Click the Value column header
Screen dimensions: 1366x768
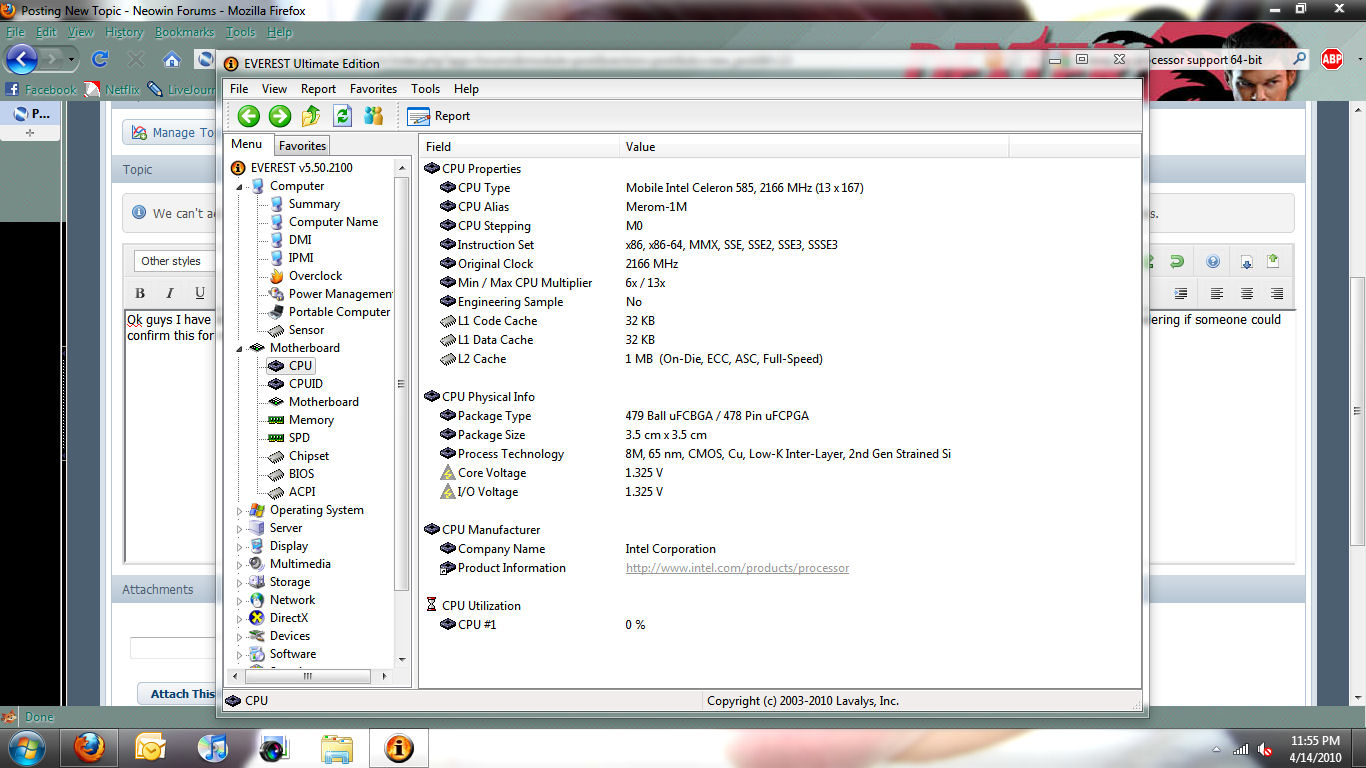(640, 147)
